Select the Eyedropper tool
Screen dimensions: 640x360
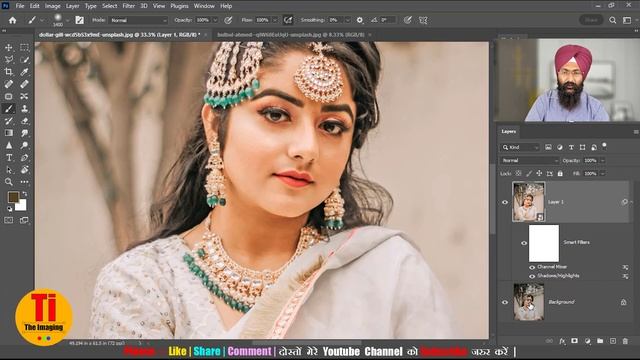point(24,72)
